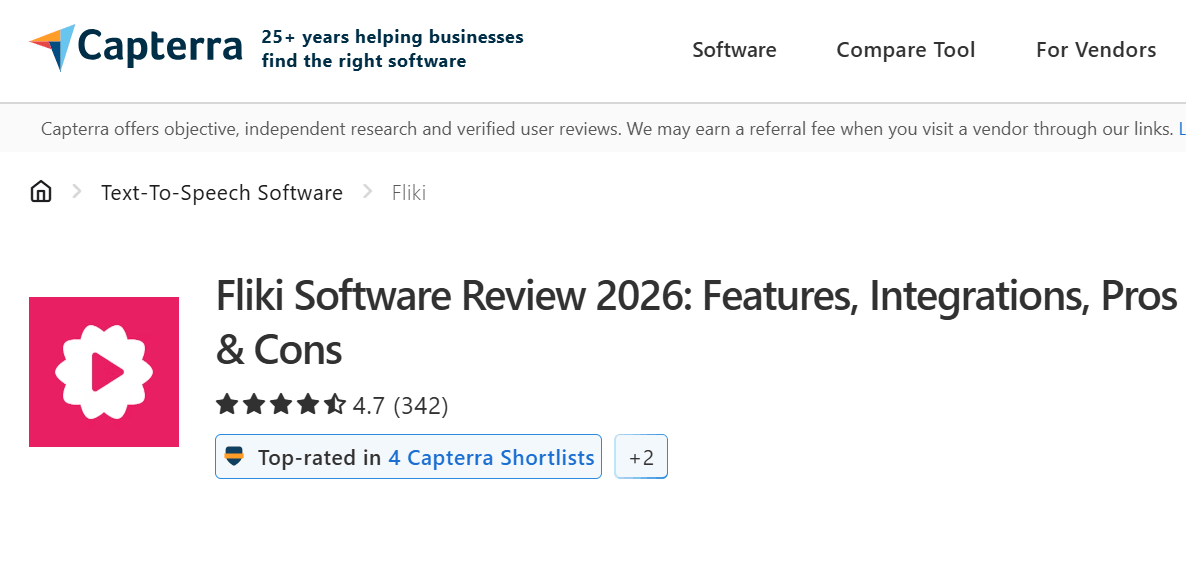Screen dimensions: 1186x574
Task: Click the Top-rated in badge label
Action: tap(319, 458)
